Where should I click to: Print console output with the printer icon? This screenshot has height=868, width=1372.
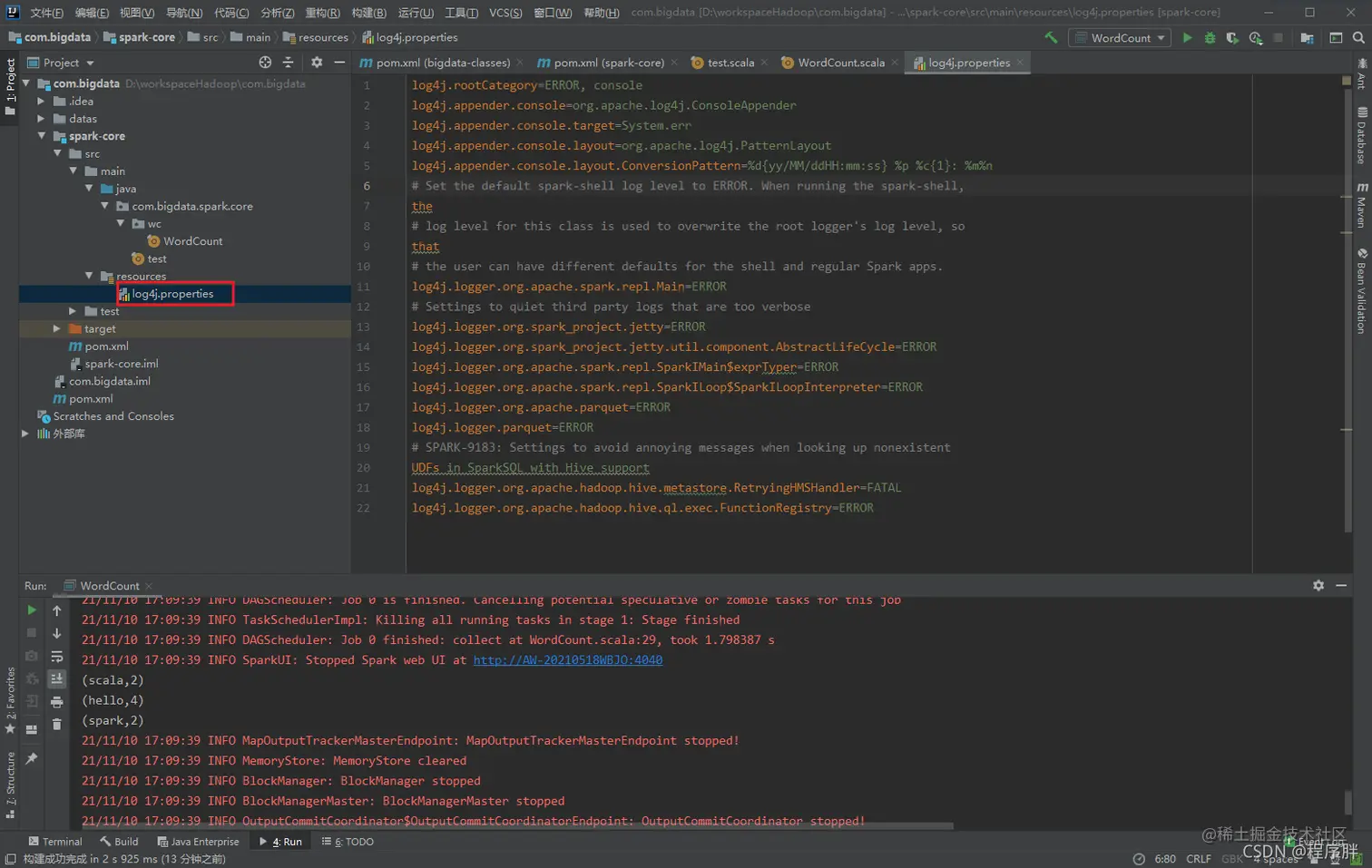[56, 701]
